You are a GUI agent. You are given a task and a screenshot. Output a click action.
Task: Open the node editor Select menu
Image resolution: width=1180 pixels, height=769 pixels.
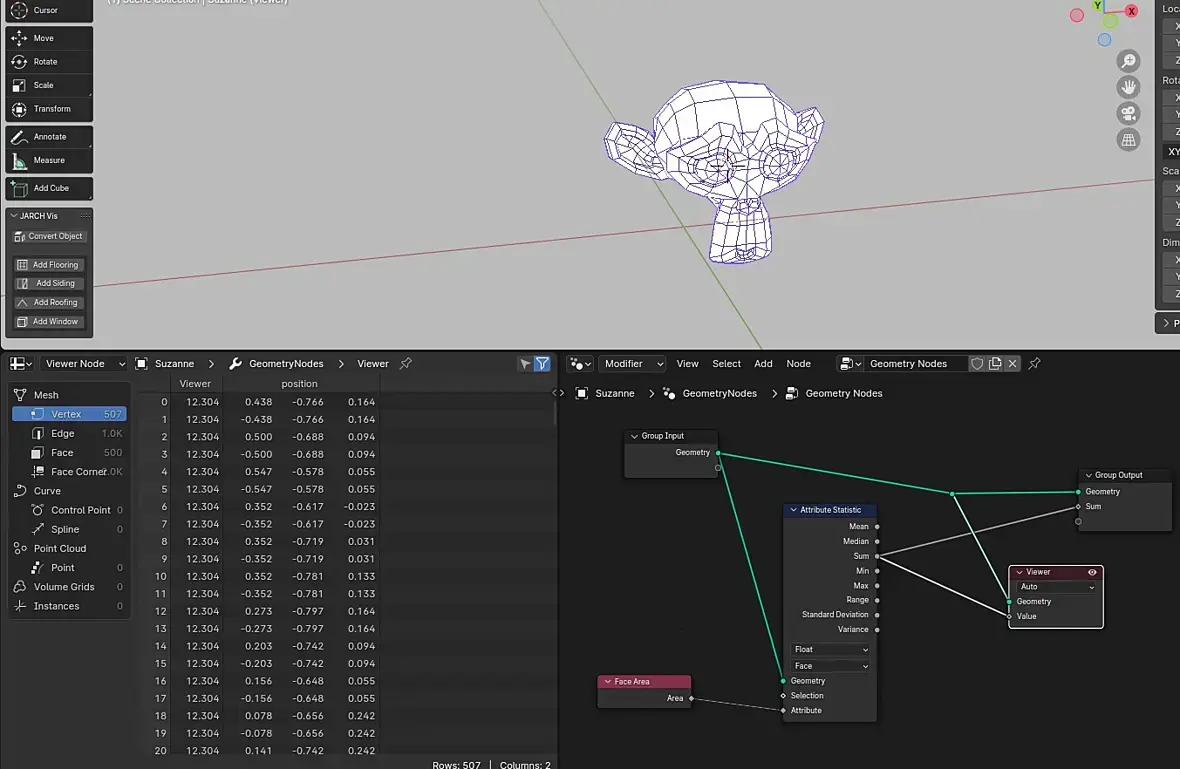click(x=726, y=363)
